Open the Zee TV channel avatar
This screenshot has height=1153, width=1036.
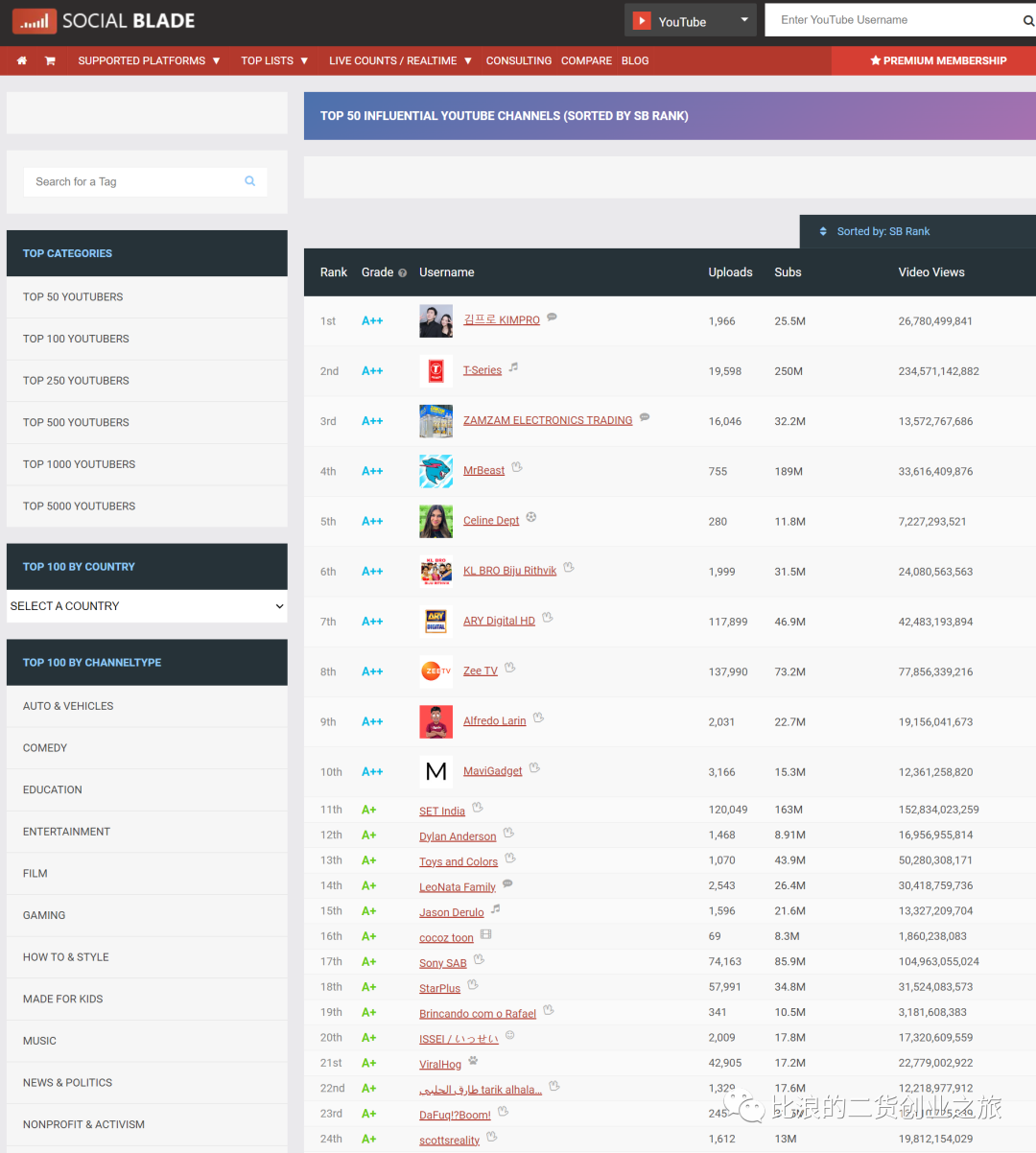tap(436, 671)
